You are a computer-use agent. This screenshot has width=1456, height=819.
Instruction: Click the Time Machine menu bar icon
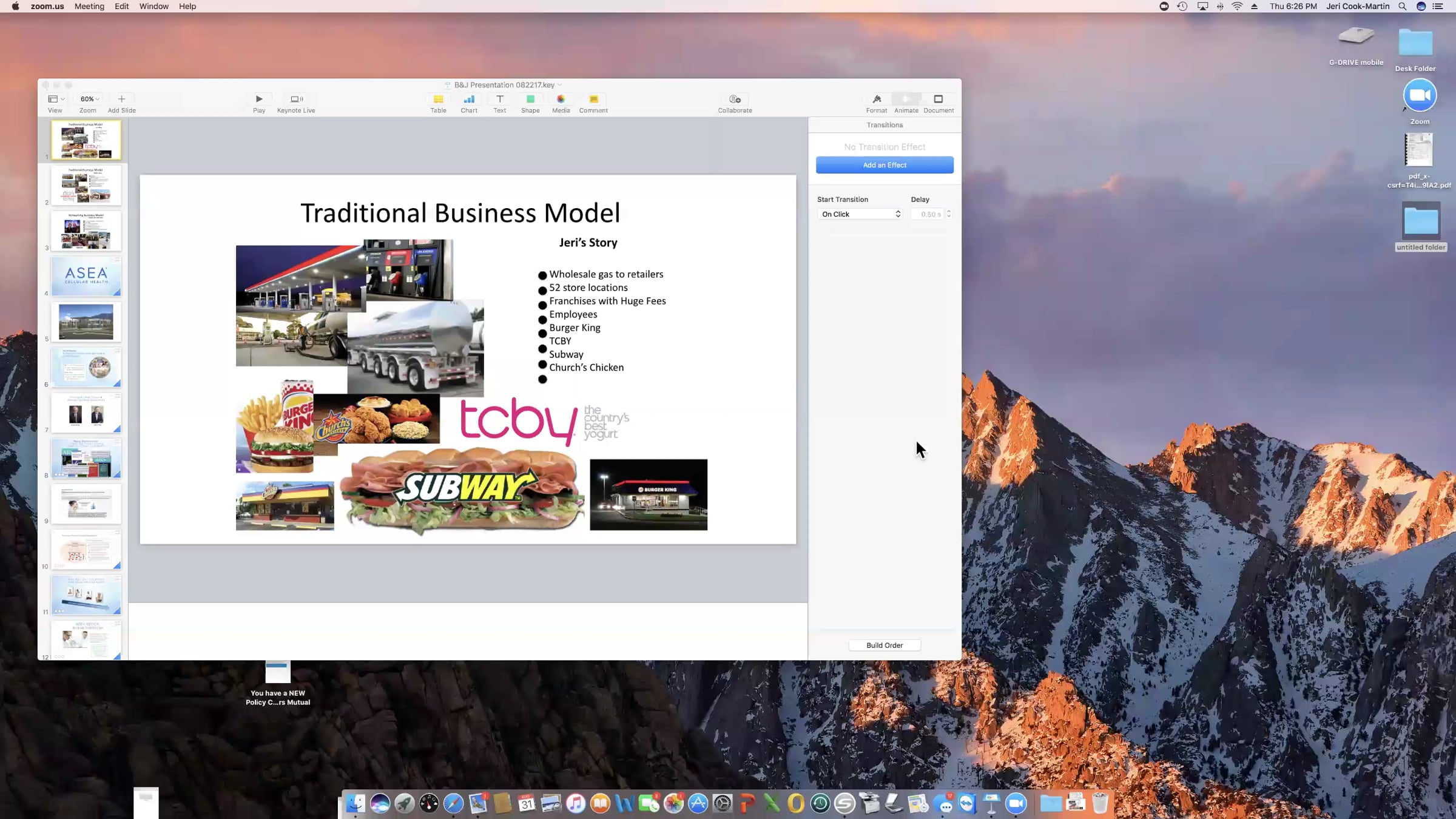coord(1182,6)
